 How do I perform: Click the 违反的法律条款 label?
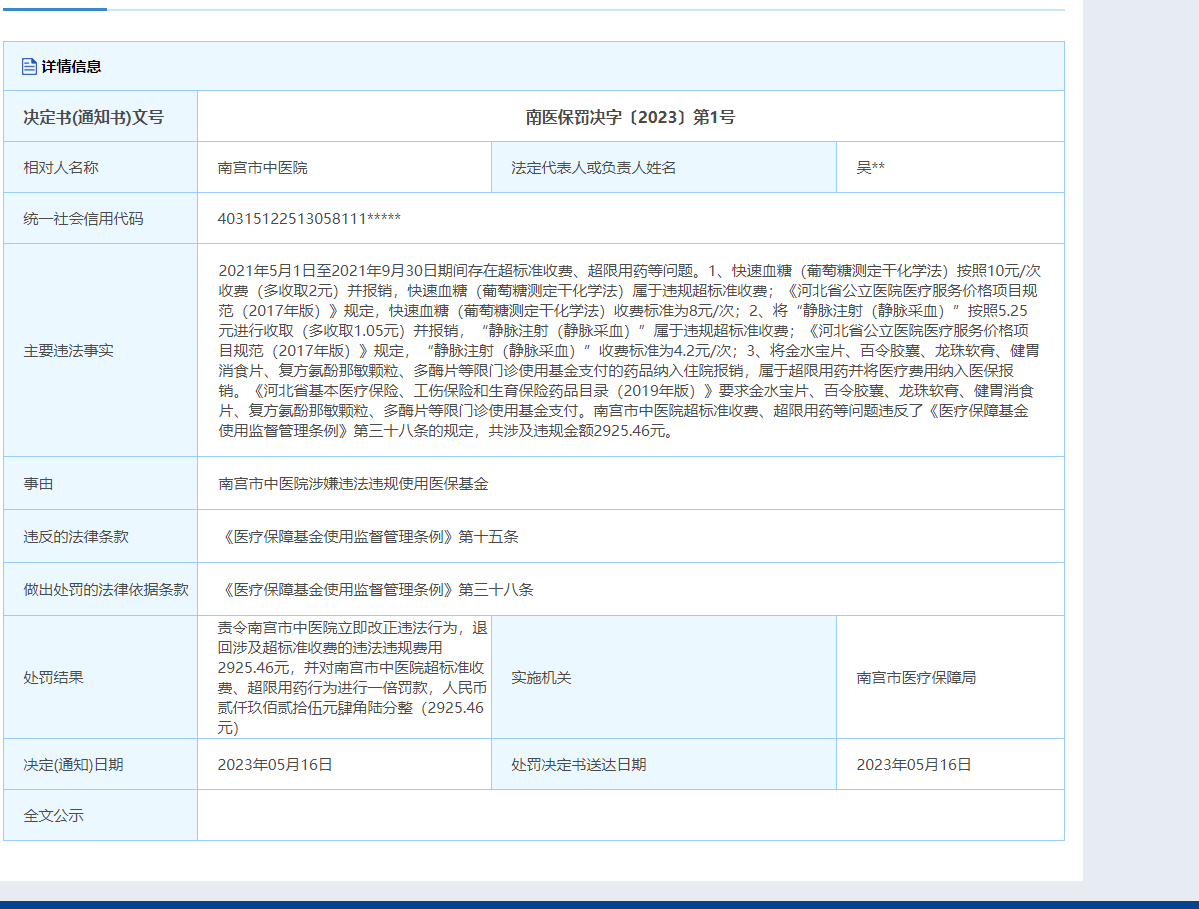(x=76, y=537)
